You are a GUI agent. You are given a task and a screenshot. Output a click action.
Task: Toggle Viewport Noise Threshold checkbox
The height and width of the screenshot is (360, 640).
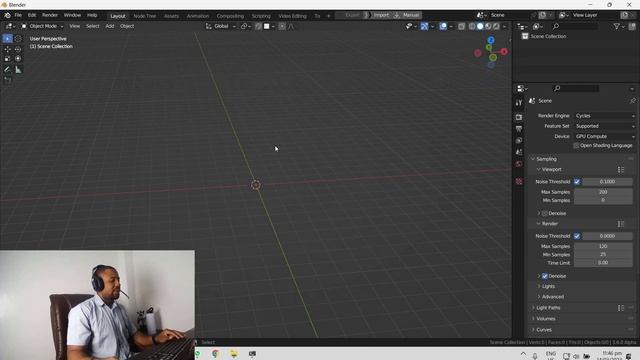577,182
